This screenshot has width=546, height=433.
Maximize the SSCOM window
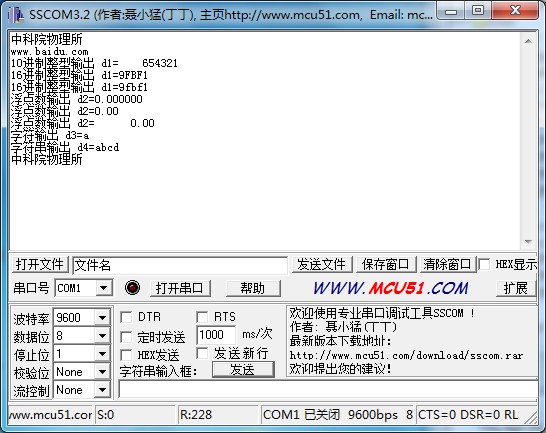478,10
